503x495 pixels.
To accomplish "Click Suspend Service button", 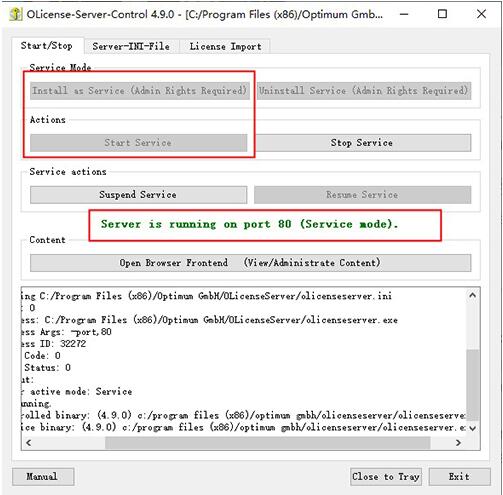I will point(138,195).
